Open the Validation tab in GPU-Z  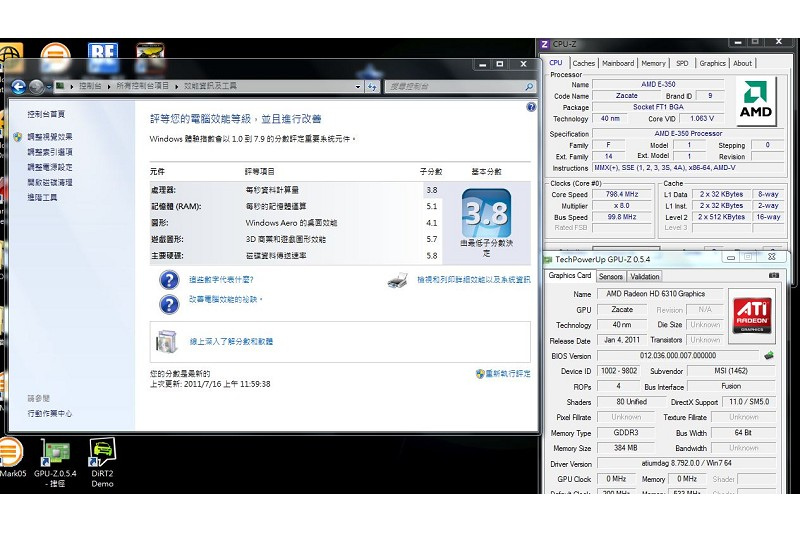[x=644, y=276]
